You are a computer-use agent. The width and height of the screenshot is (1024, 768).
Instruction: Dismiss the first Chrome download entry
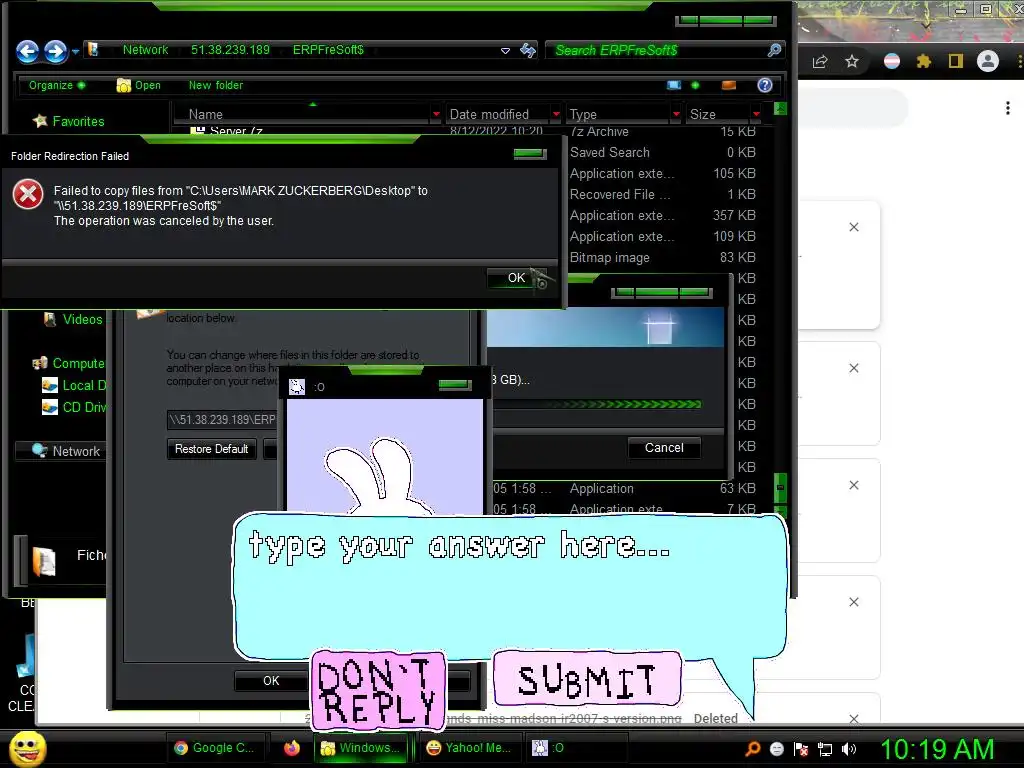click(x=854, y=227)
